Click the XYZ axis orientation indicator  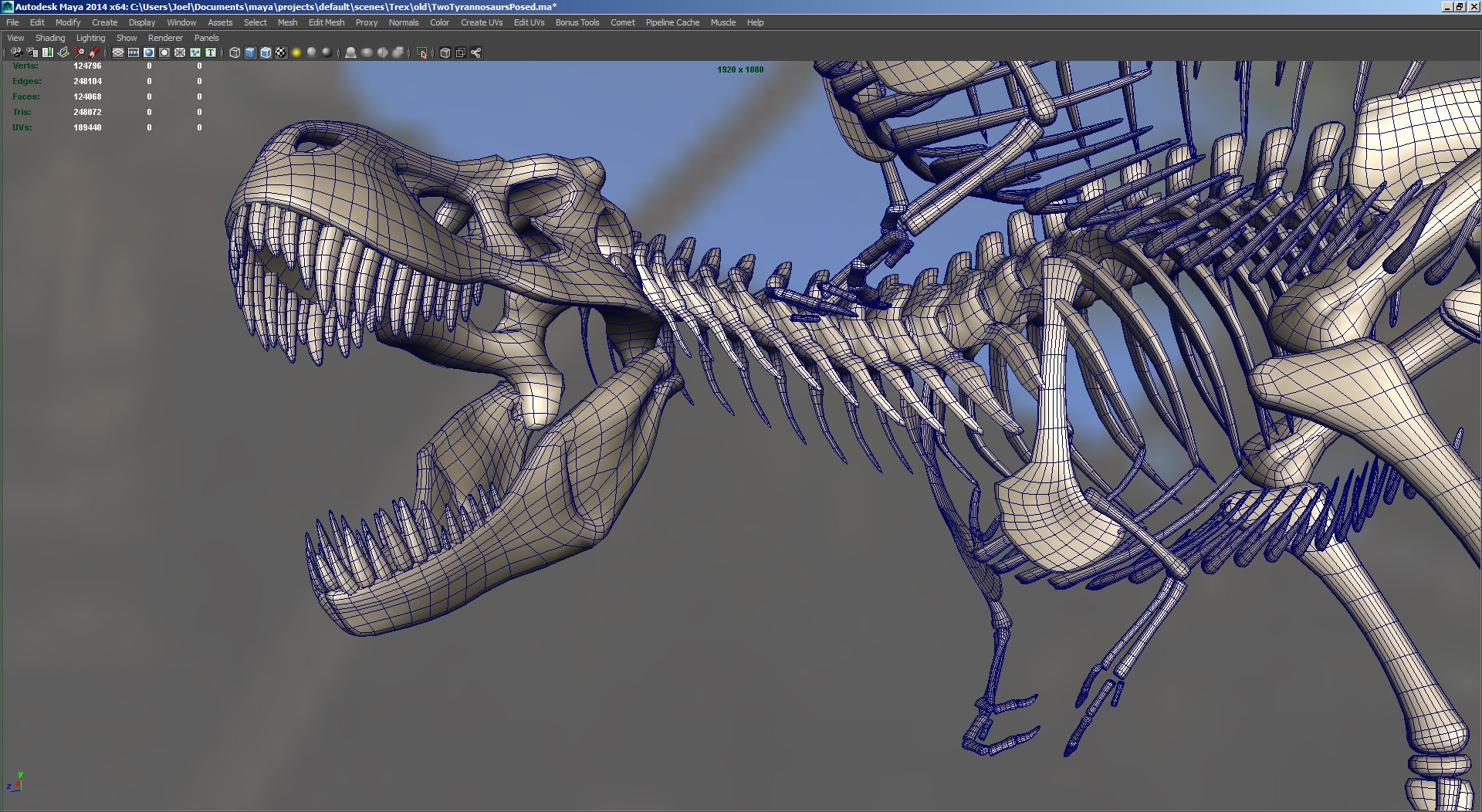click(x=15, y=782)
